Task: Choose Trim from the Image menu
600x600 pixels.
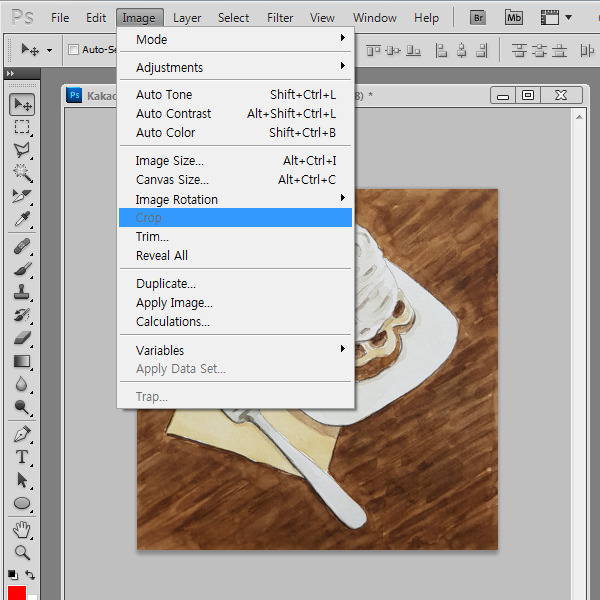Action: pyautogui.click(x=235, y=236)
